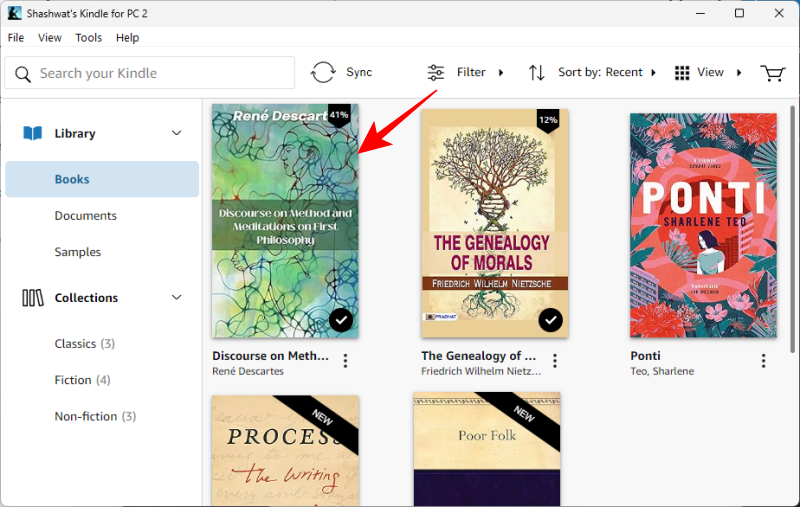Click the Filter sliders icon

436,72
